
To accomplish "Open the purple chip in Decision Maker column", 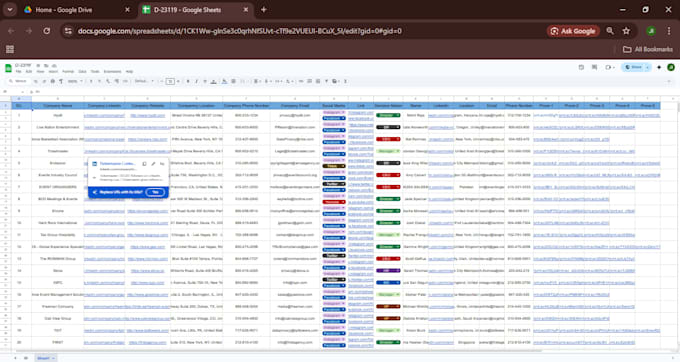I will pos(388,271).
